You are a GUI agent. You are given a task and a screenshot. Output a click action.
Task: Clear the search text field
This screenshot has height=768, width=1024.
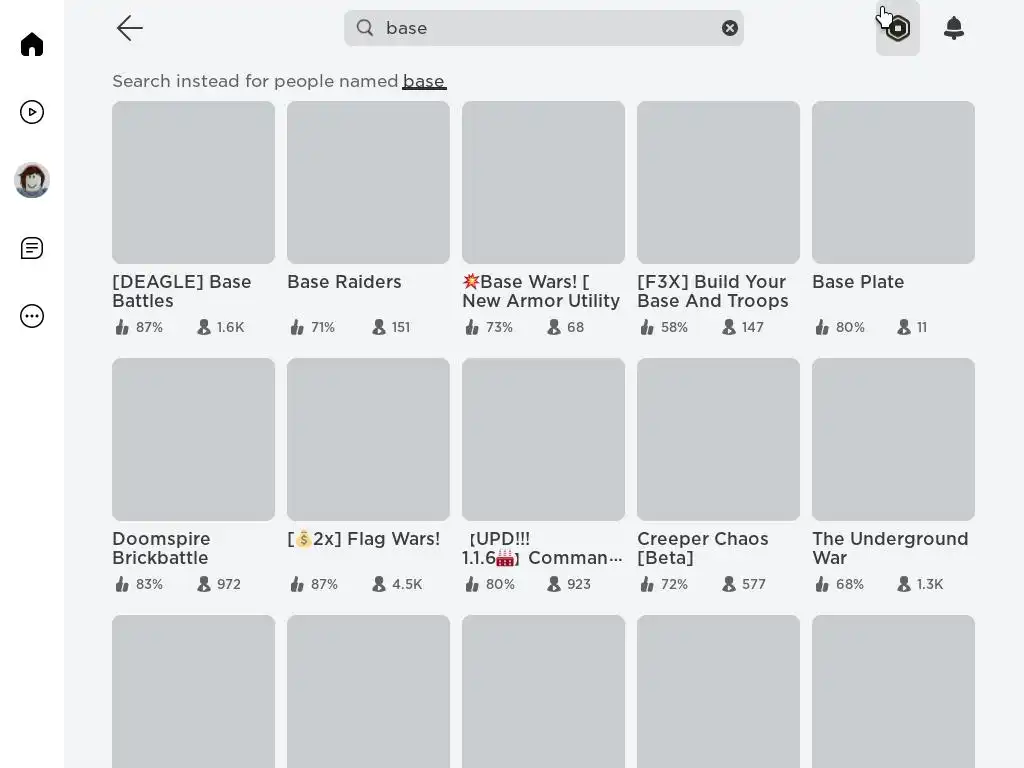point(730,28)
